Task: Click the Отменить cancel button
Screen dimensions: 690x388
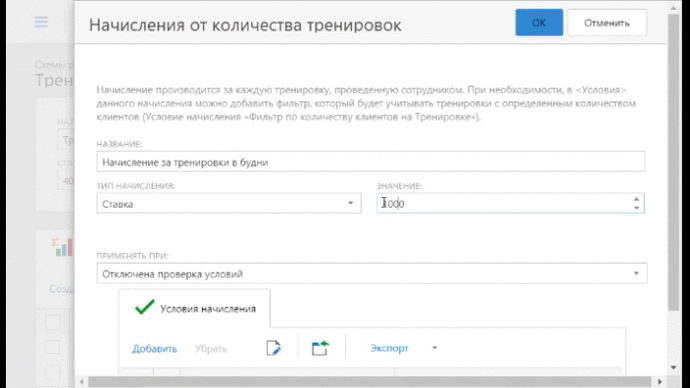Action: [607, 22]
